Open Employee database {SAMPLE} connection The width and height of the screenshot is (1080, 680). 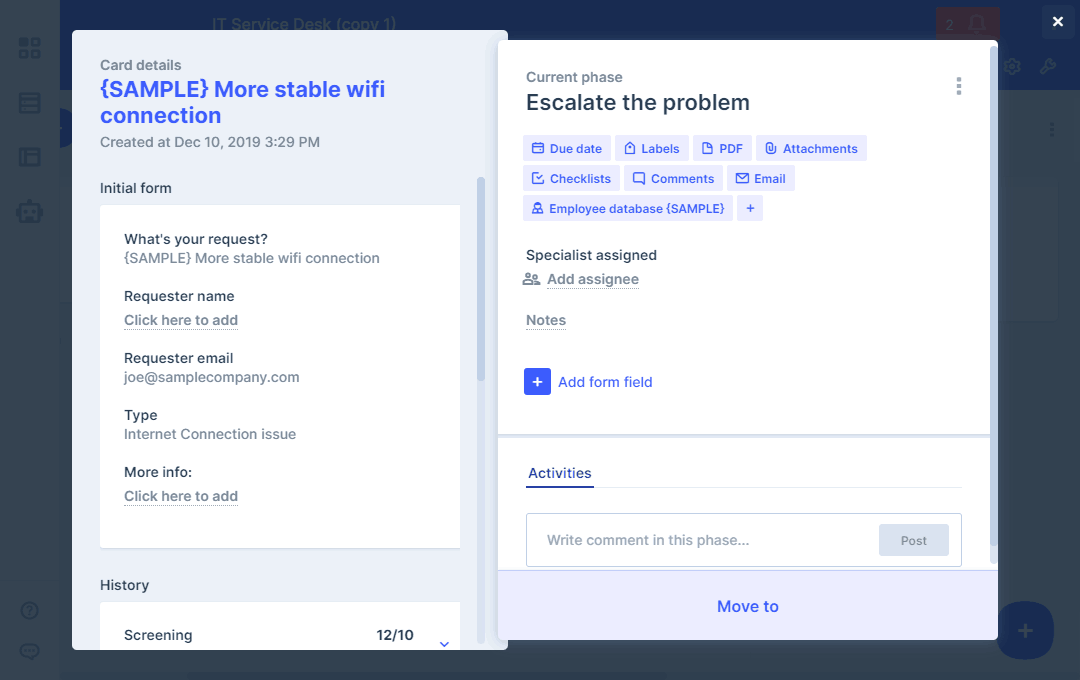627,209
